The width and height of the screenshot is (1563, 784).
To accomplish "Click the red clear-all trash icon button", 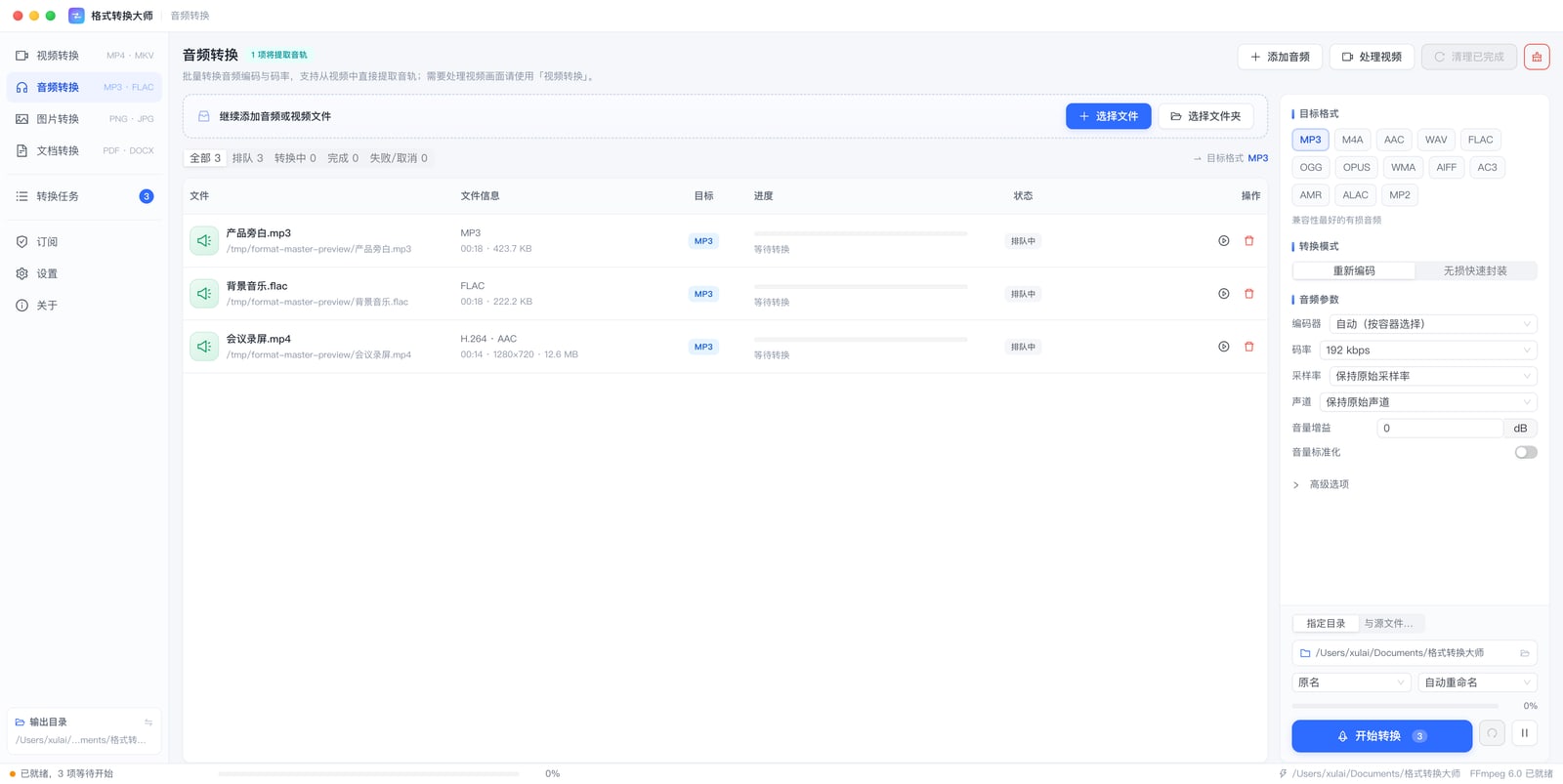I will (x=1537, y=57).
